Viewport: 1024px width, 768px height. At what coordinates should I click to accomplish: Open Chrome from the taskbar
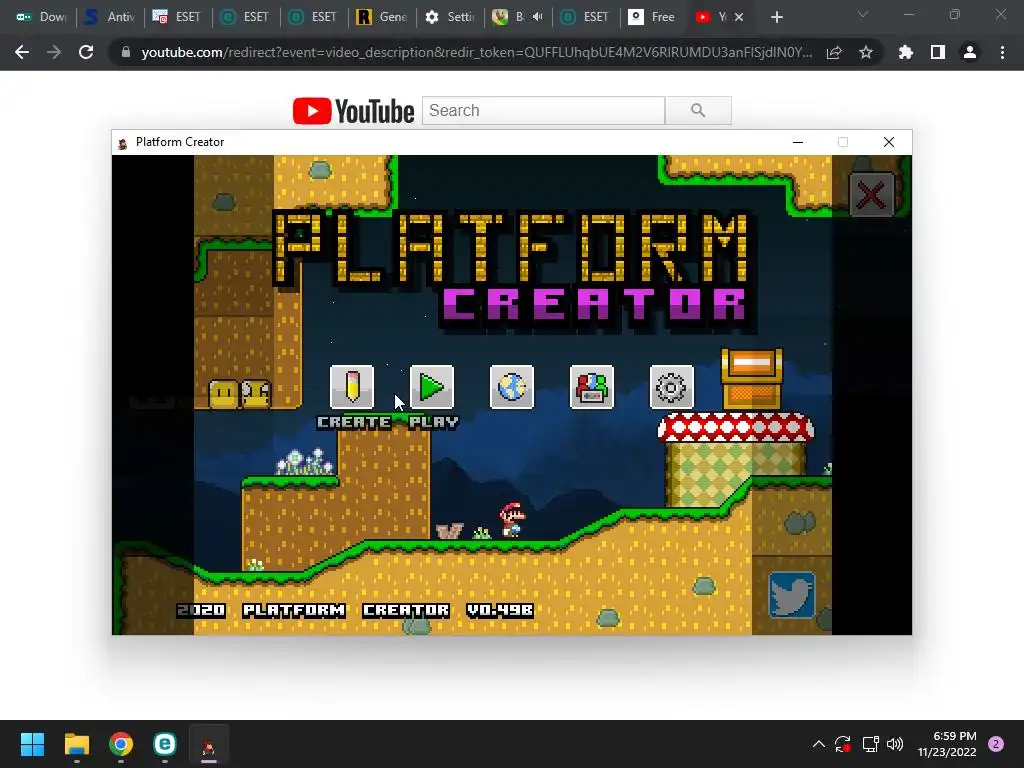[121, 744]
